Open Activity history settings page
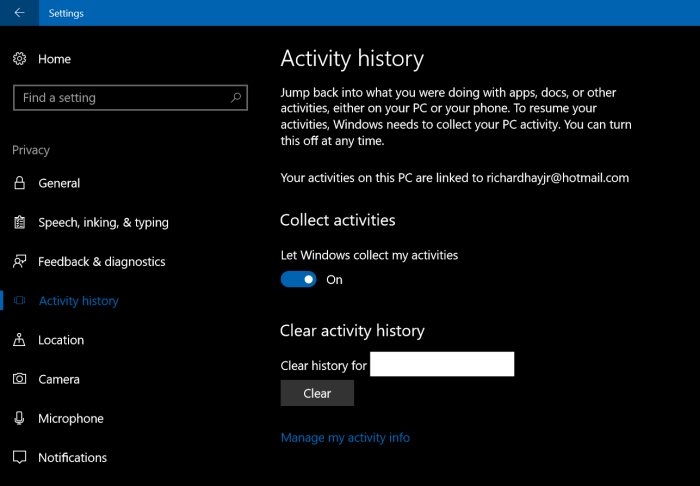The width and height of the screenshot is (700, 486). point(79,301)
